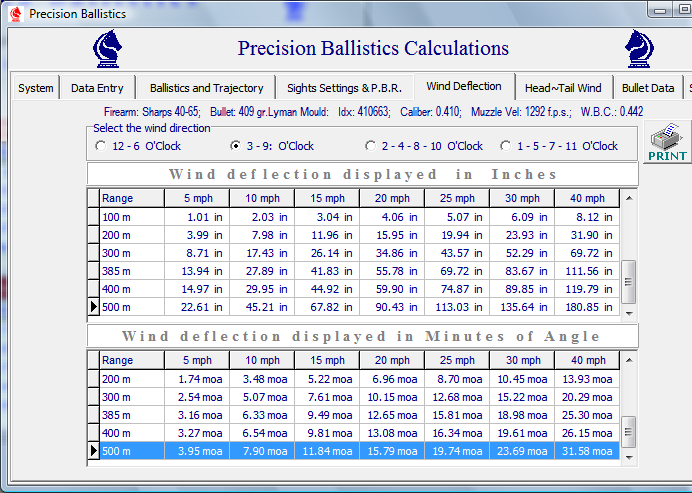Image resolution: width=692 pixels, height=493 pixels.
Task: Select 12 - 6 O'Clock wind direction
Action: tap(100, 146)
